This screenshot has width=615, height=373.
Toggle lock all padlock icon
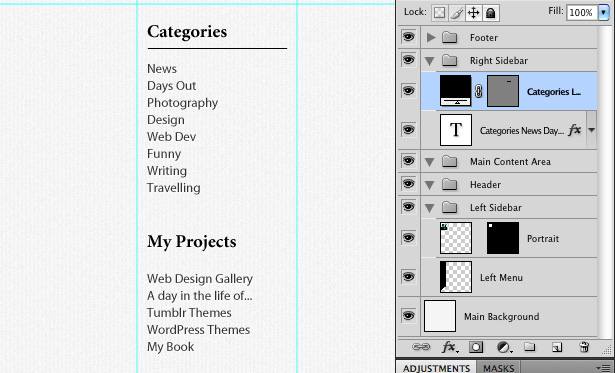click(x=490, y=13)
